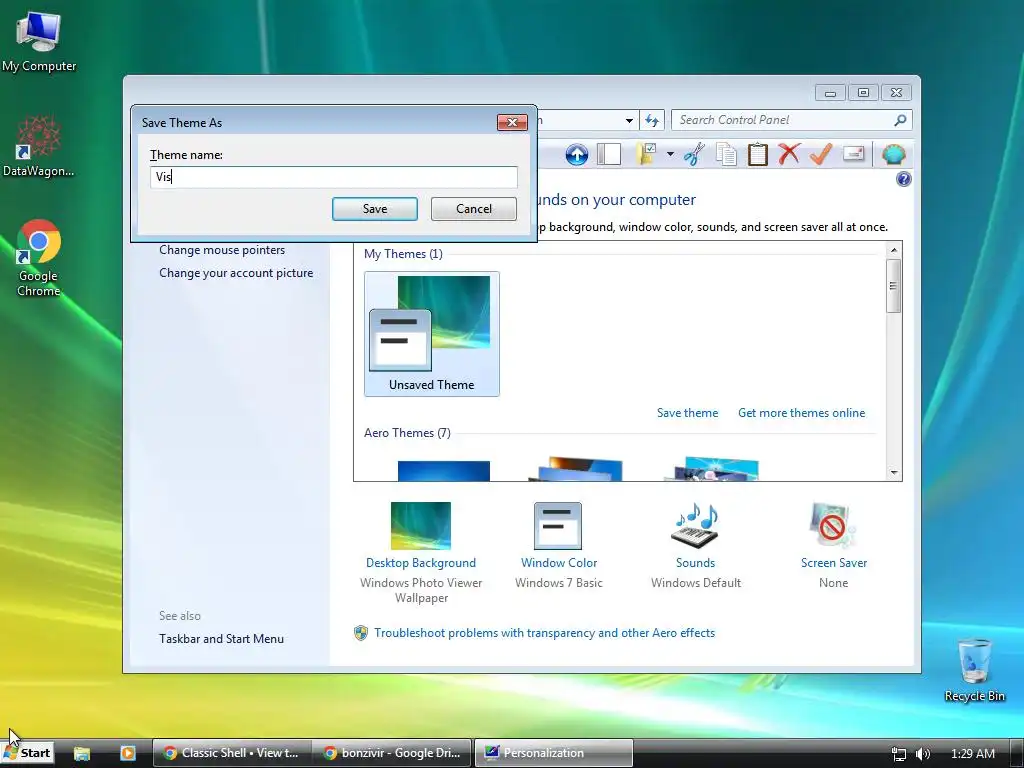This screenshot has width=1024, height=768.
Task: Expand the folder options dropdown arrow
Action: coord(670,155)
